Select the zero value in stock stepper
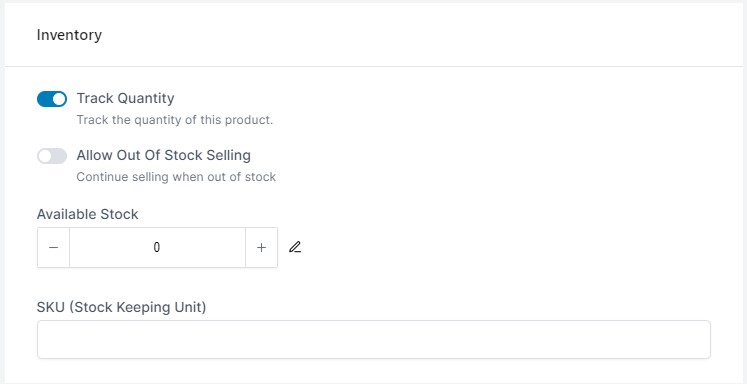This screenshot has height=384, width=747. [157, 247]
